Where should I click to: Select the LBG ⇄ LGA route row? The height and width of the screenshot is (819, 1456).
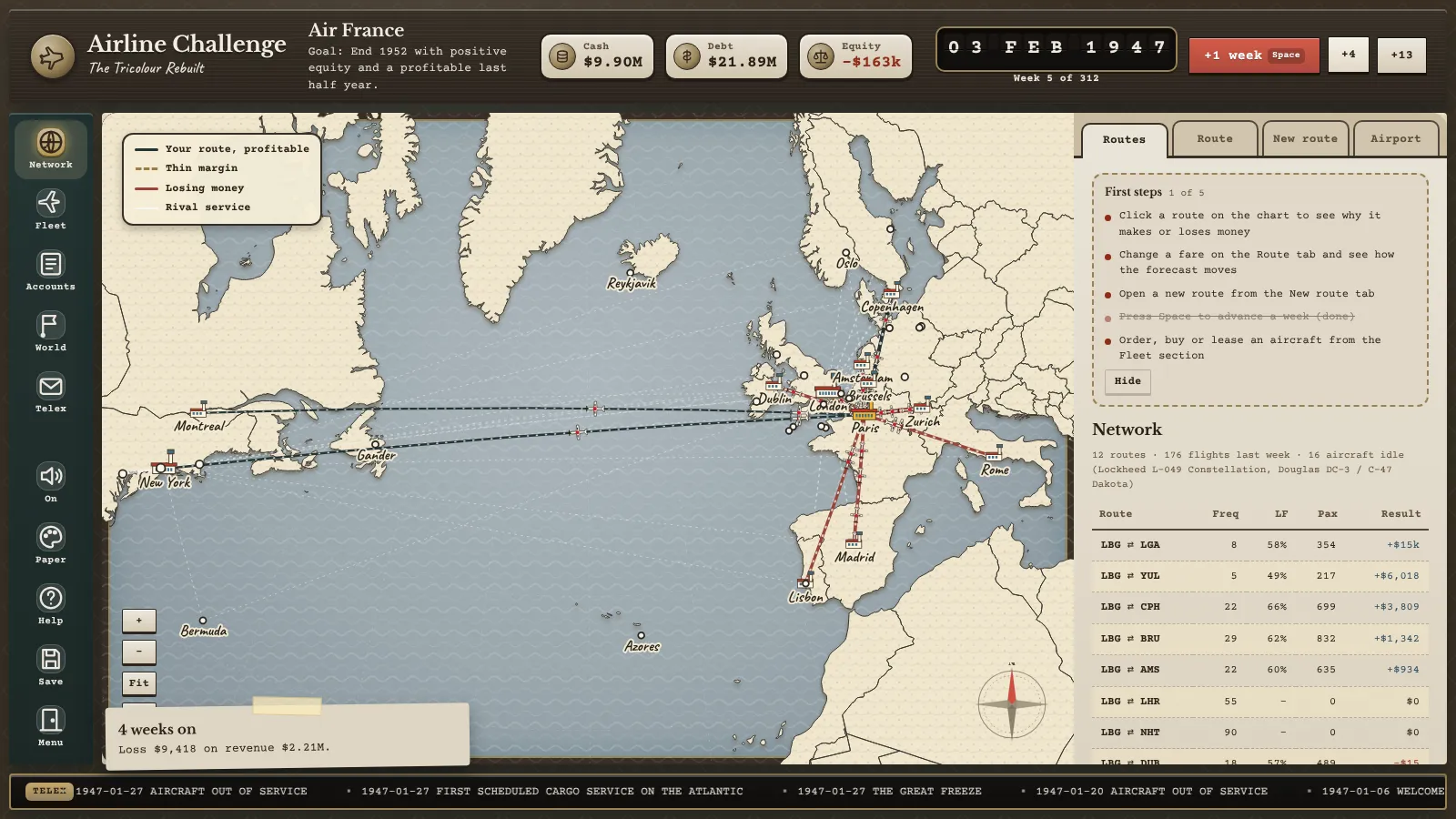(x=1260, y=545)
